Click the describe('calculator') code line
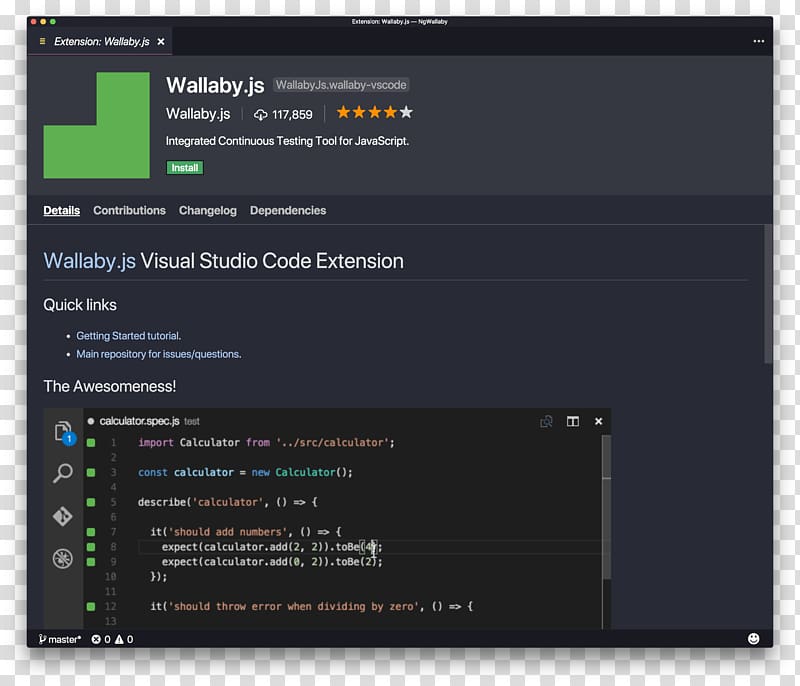 coord(228,502)
